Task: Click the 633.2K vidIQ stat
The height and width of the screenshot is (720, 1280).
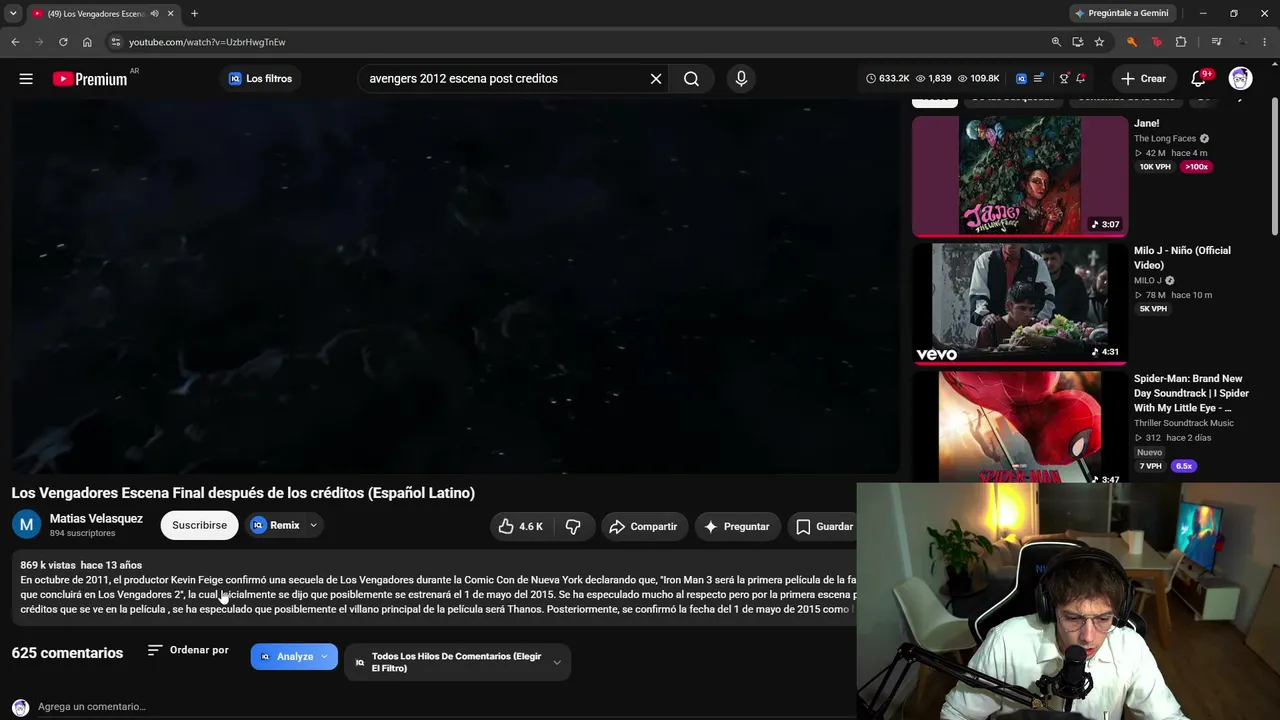Action: point(887,78)
